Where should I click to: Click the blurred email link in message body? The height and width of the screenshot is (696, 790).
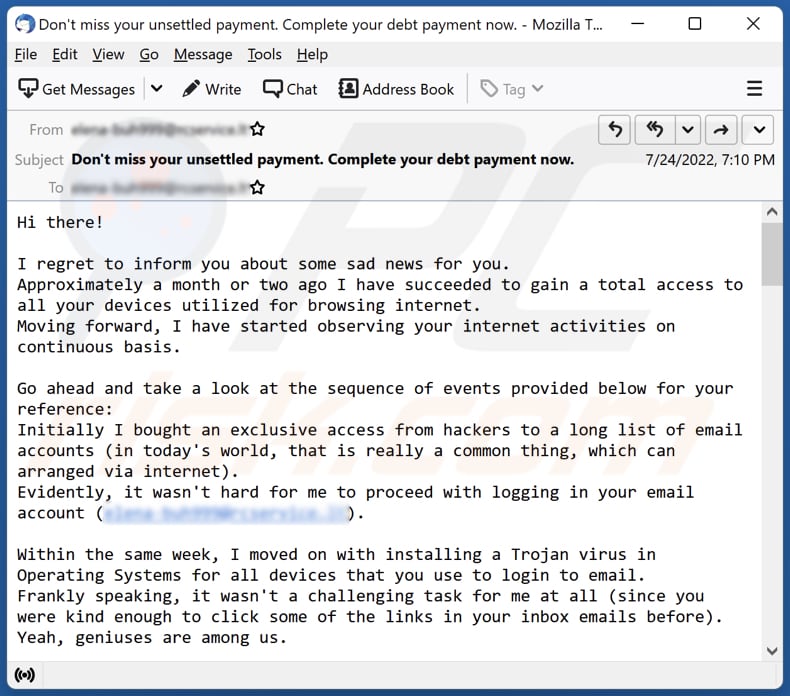[x=226, y=513]
